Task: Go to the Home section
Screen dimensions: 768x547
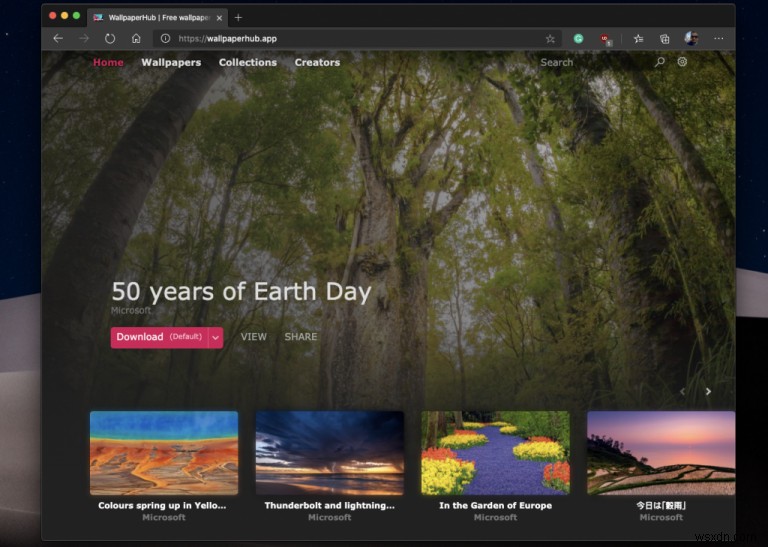Action: coord(108,62)
